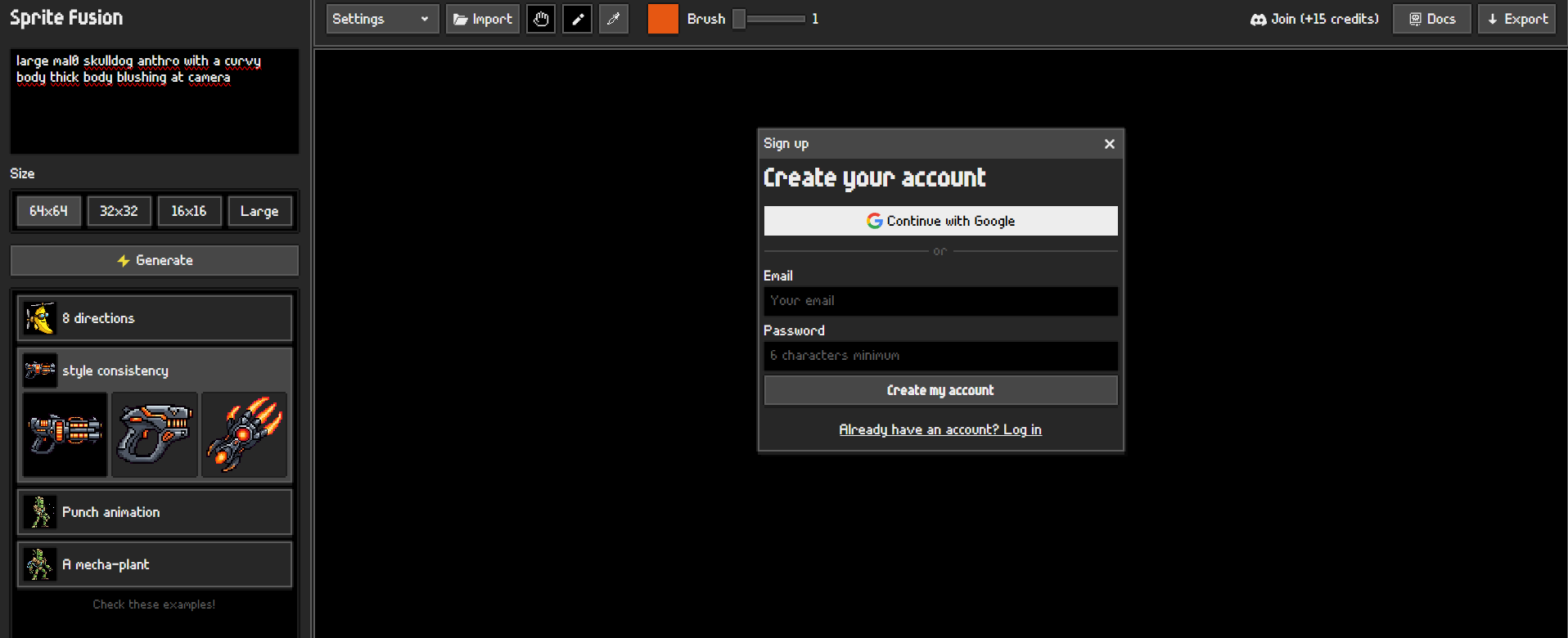This screenshot has width=1568, height=638.
Task: Select the eyedropper color picker tool
Action: [614, 19]
